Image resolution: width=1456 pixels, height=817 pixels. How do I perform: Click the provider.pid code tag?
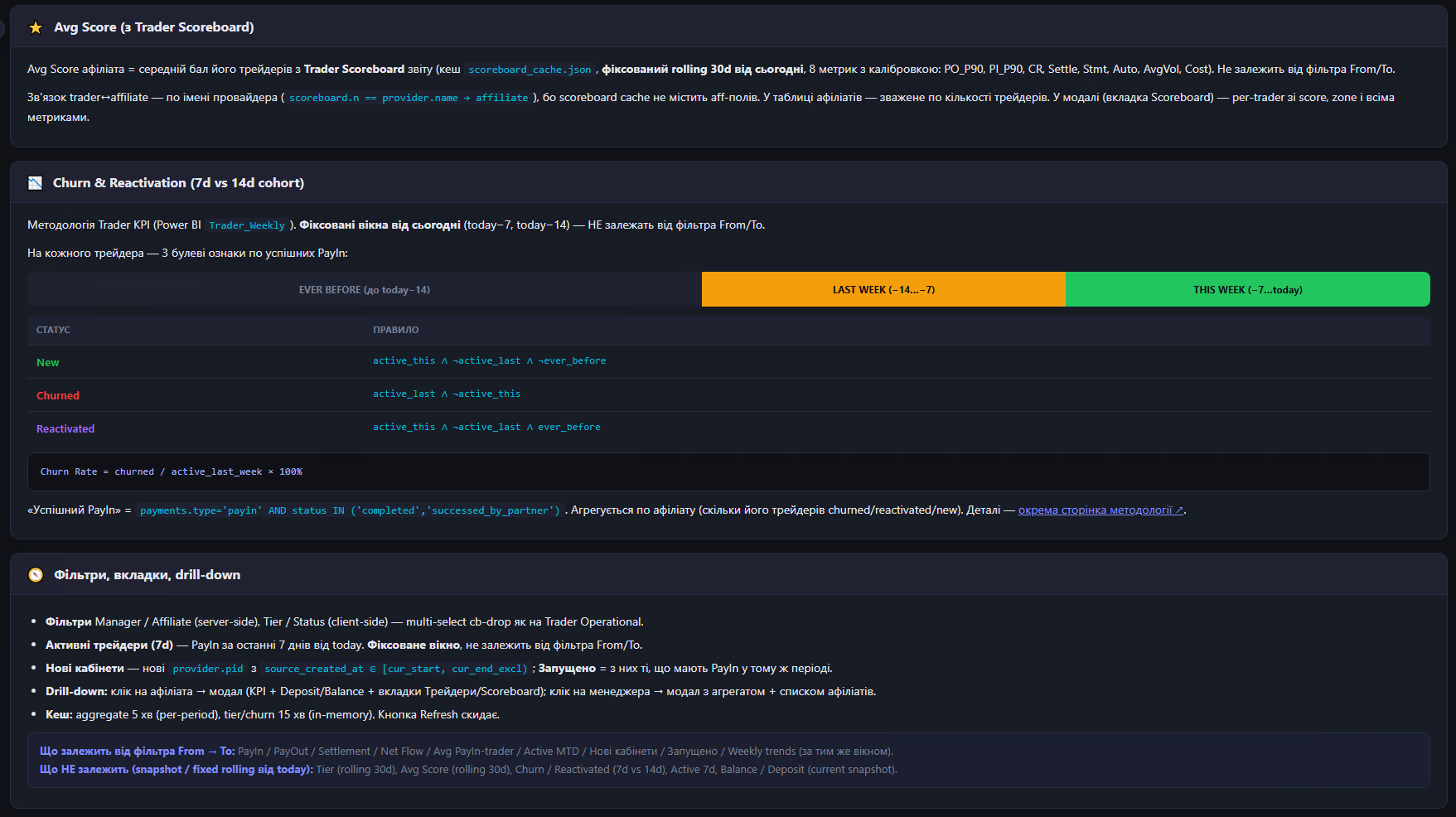point(208,669)
